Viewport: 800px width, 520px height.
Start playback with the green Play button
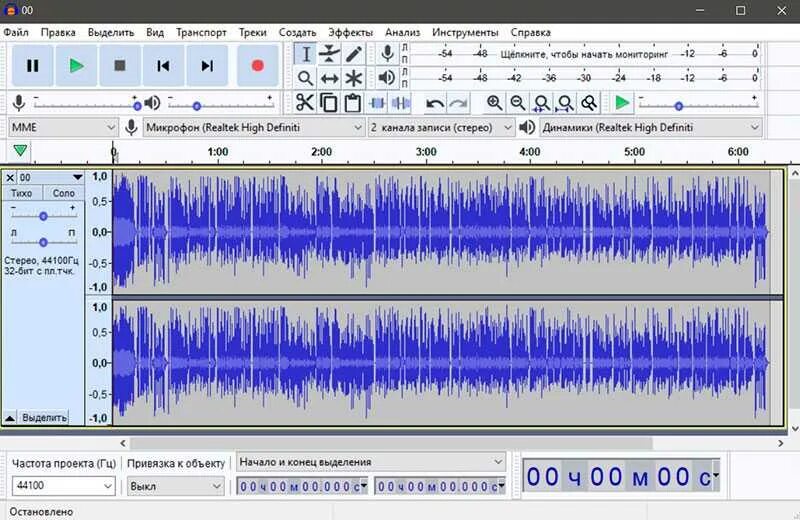tap(77, 65)
